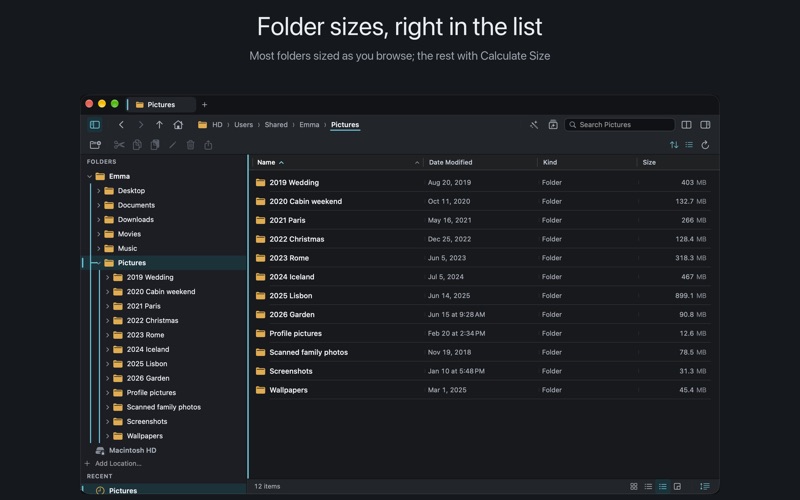Click the magic wand icon near search
Screen dimensions: 800x500
[x=534, y=124]
